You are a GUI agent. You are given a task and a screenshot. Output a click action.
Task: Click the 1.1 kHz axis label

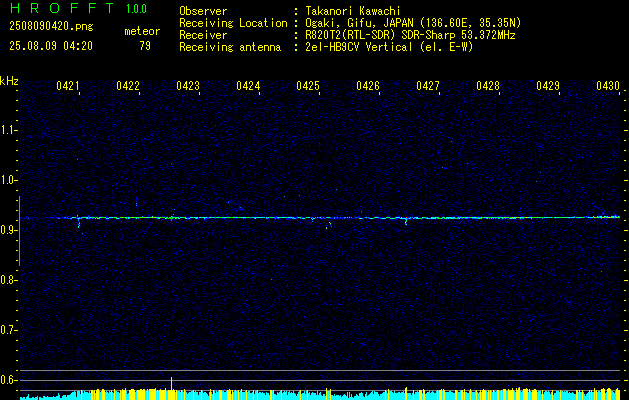[8, 130]
